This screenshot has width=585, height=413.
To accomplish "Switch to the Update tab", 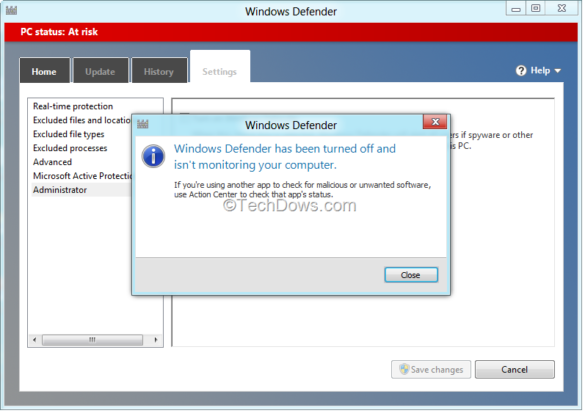I will [x=101, y=71].
